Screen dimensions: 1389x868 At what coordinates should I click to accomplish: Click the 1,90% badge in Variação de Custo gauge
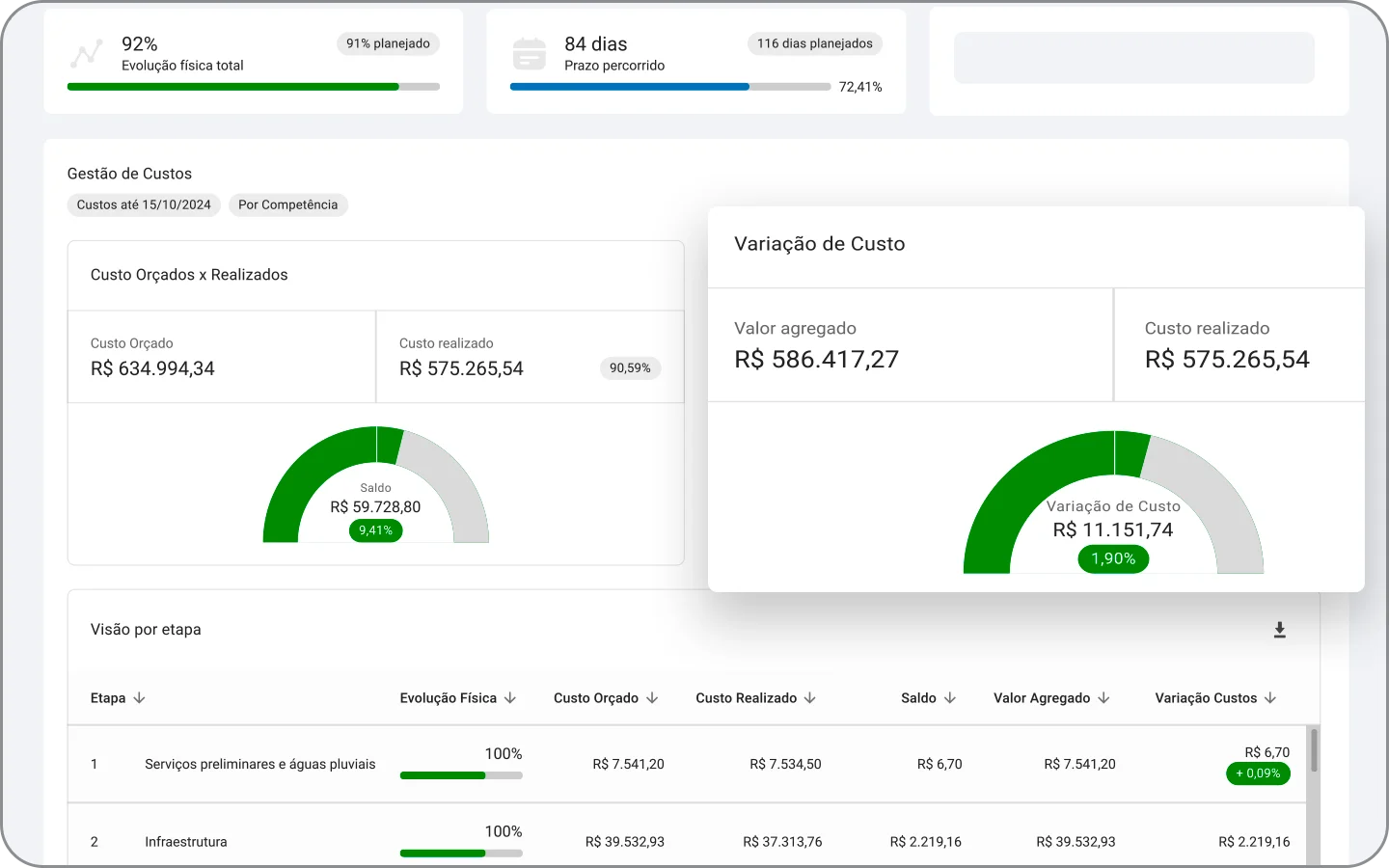[x=1113, y=558]
